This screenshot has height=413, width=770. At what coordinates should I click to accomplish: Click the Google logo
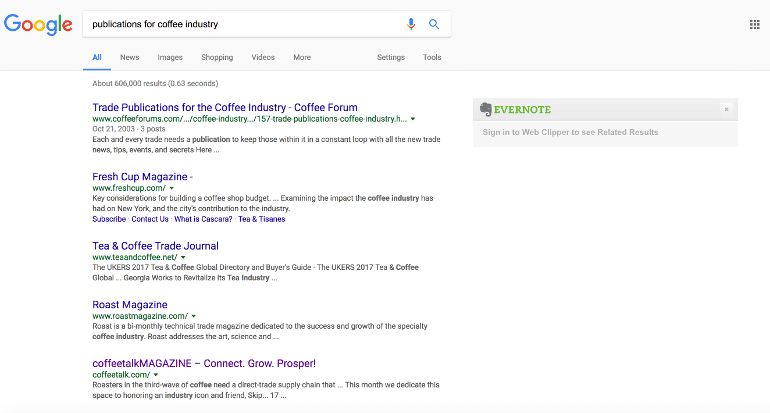(38, 24)
